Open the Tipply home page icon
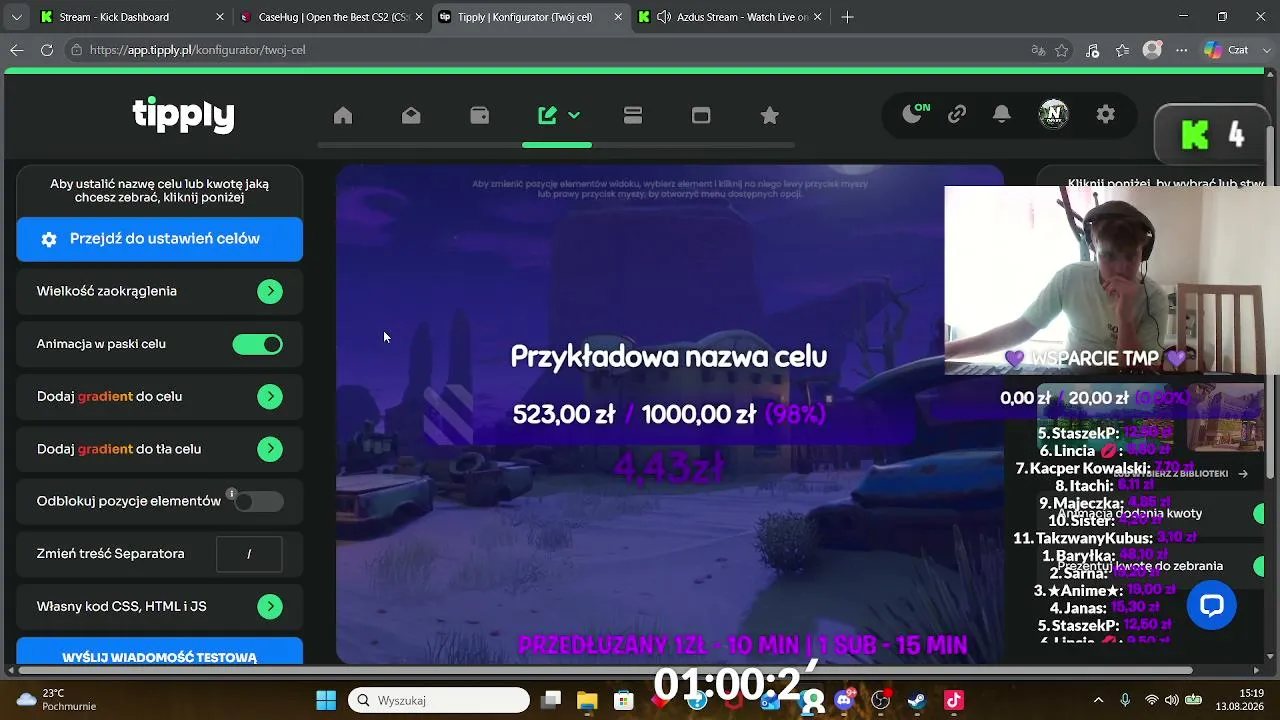This screenshot has width=1280, height=720. click(x=343, y=116)
